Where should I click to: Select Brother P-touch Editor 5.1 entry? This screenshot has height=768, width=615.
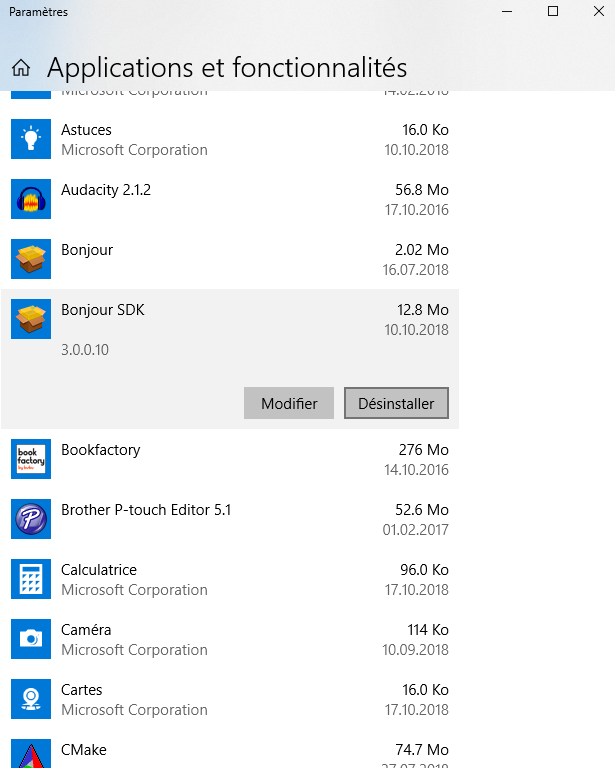(x=146, y=510)
